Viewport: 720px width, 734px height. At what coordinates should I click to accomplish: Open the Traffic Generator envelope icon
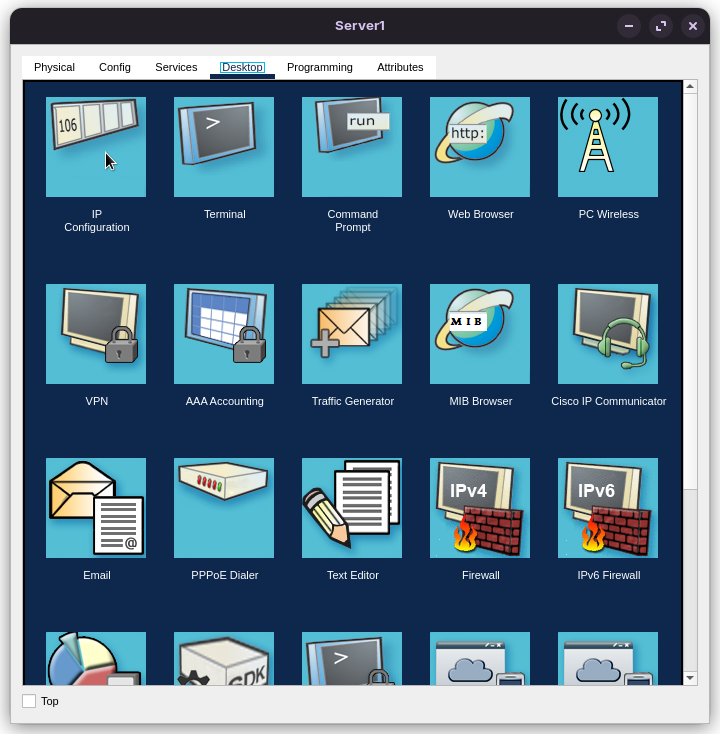352,334
